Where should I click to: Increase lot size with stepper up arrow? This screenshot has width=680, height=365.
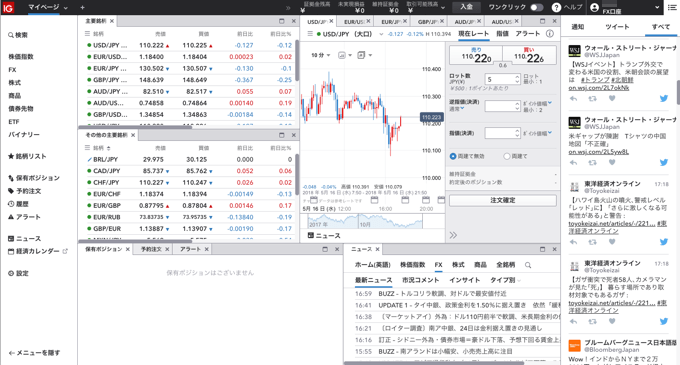(x=517, y=77)
